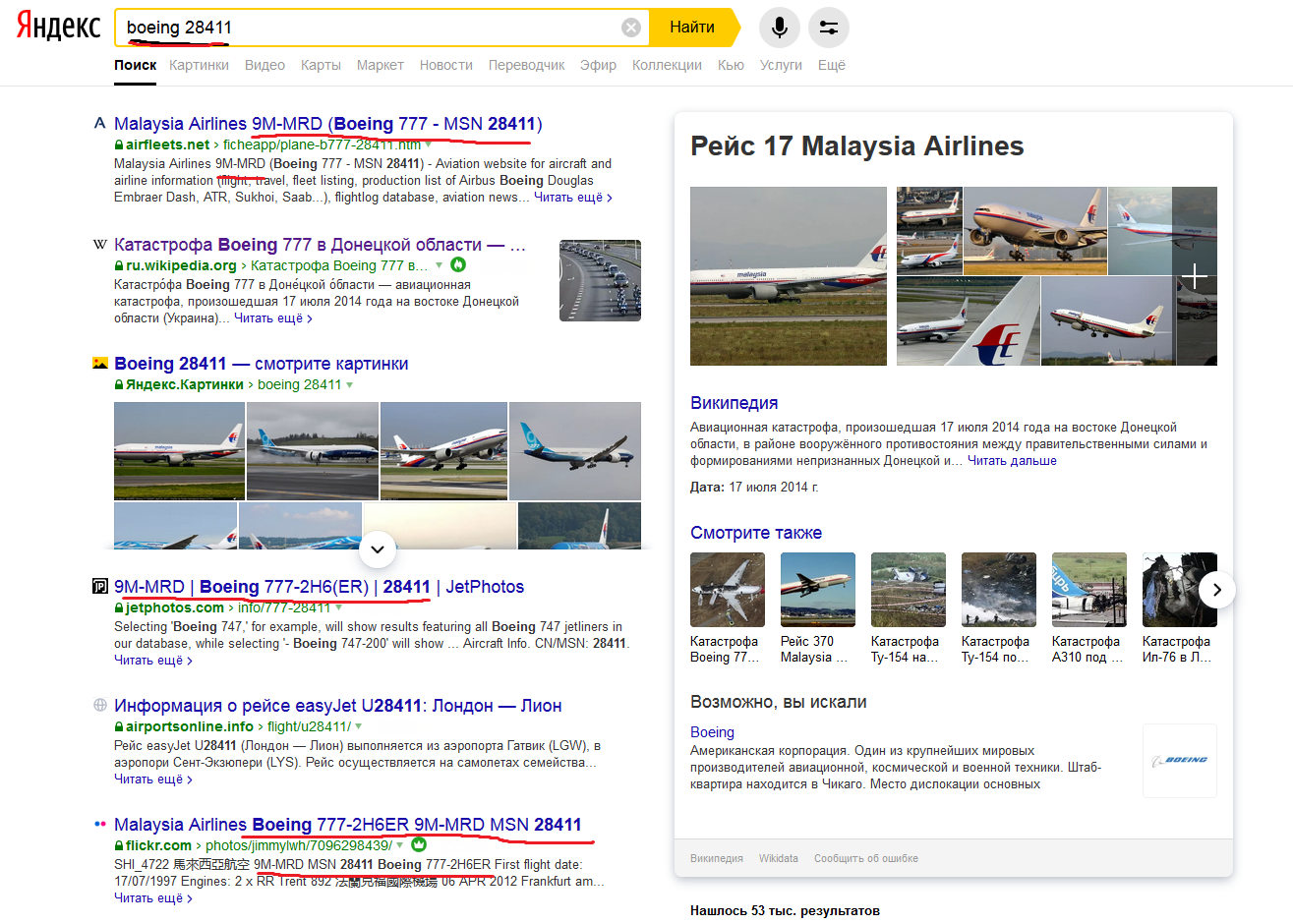Image resolution: width=1293 pixels, height=924 pixels.
Task: Open the Кью tab
Action: (x=731, y=65)
